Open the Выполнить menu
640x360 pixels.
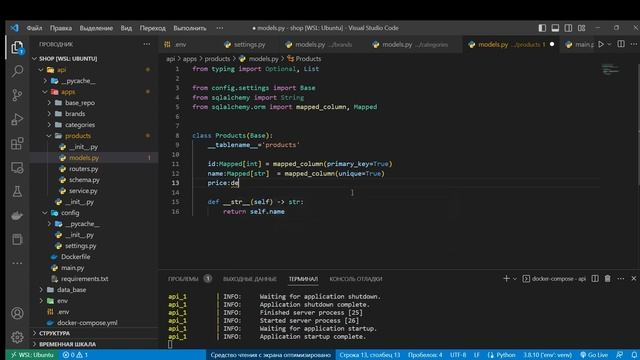(x=190, y=28)
